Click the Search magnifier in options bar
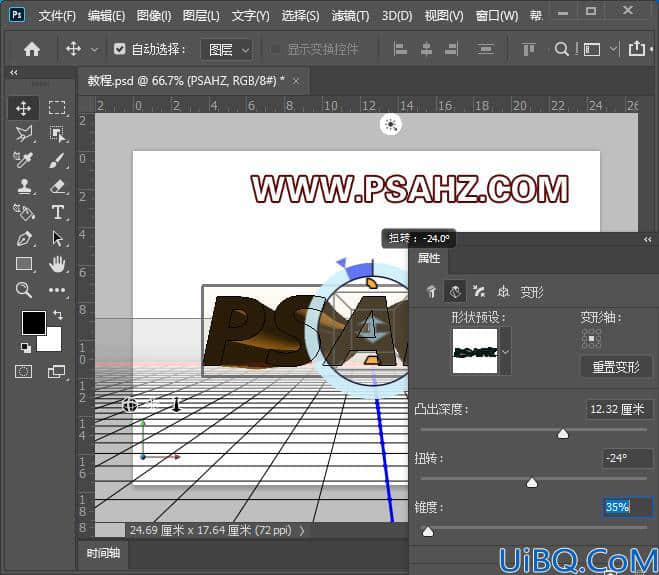 coord(561,49)
